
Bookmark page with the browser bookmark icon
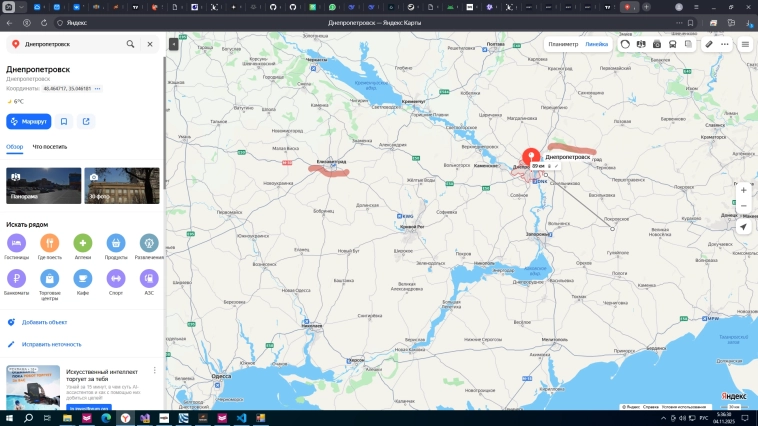[x=691, y=23]
